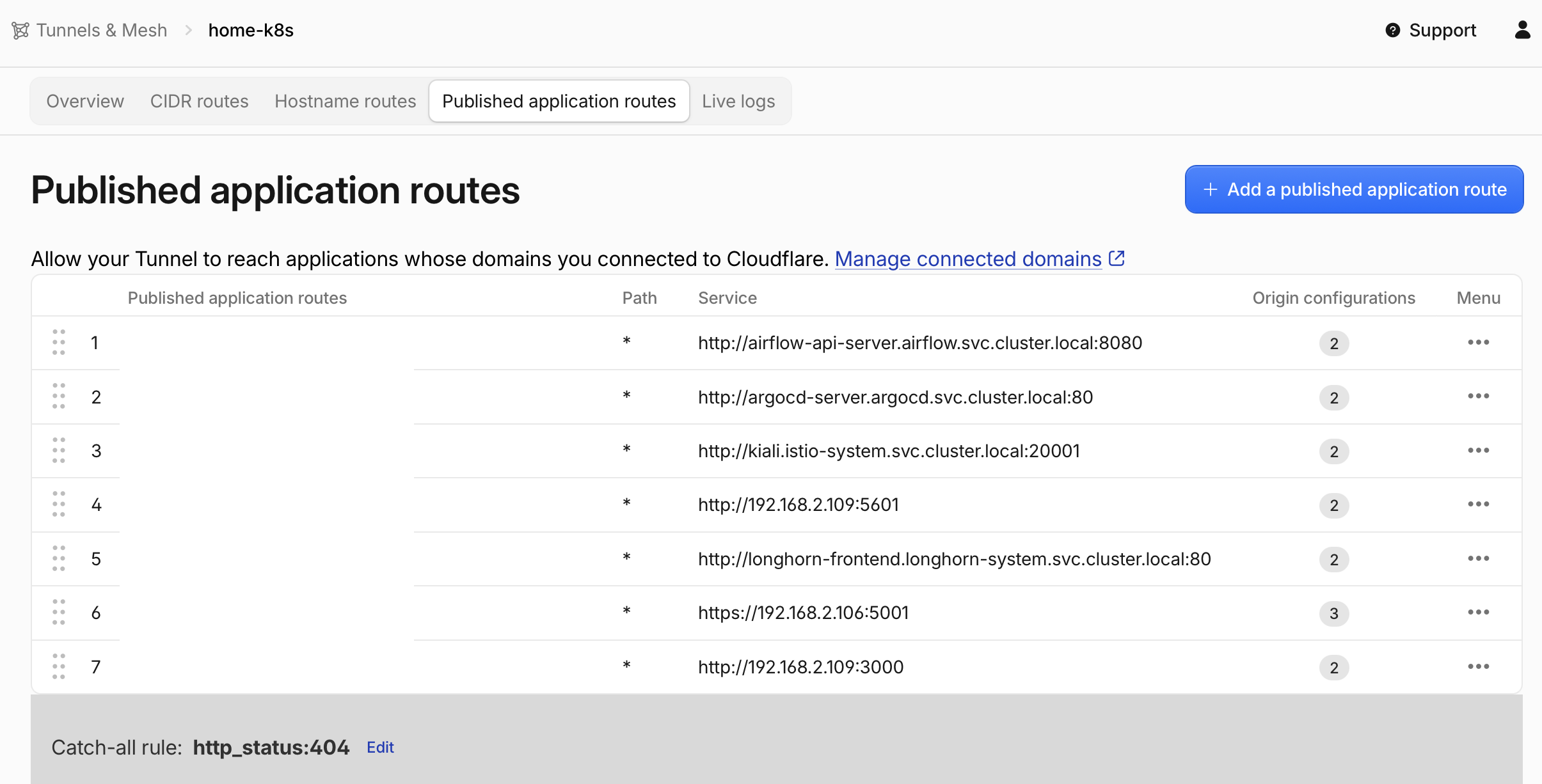Select the kiali.istio-system service URL text

pyautogui.click(x=889, y=451)
